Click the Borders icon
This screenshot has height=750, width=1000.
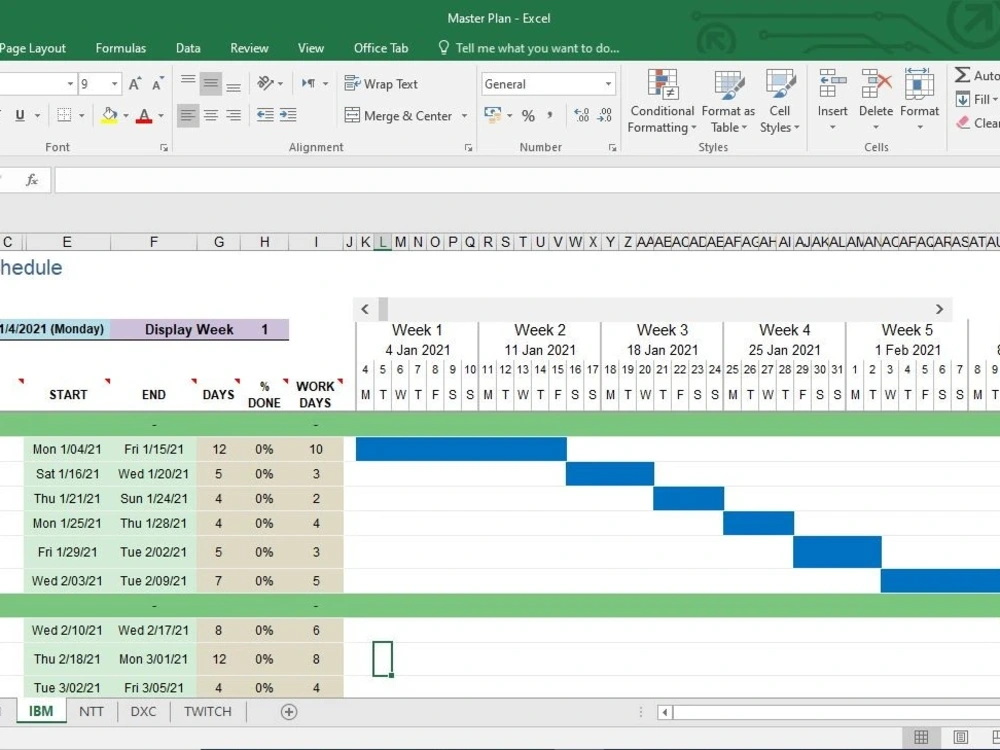point(64,115)
